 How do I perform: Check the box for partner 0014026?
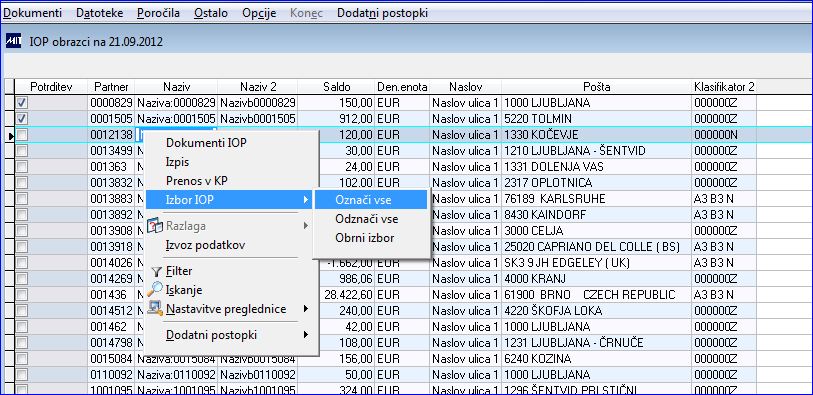pos(21,263)
